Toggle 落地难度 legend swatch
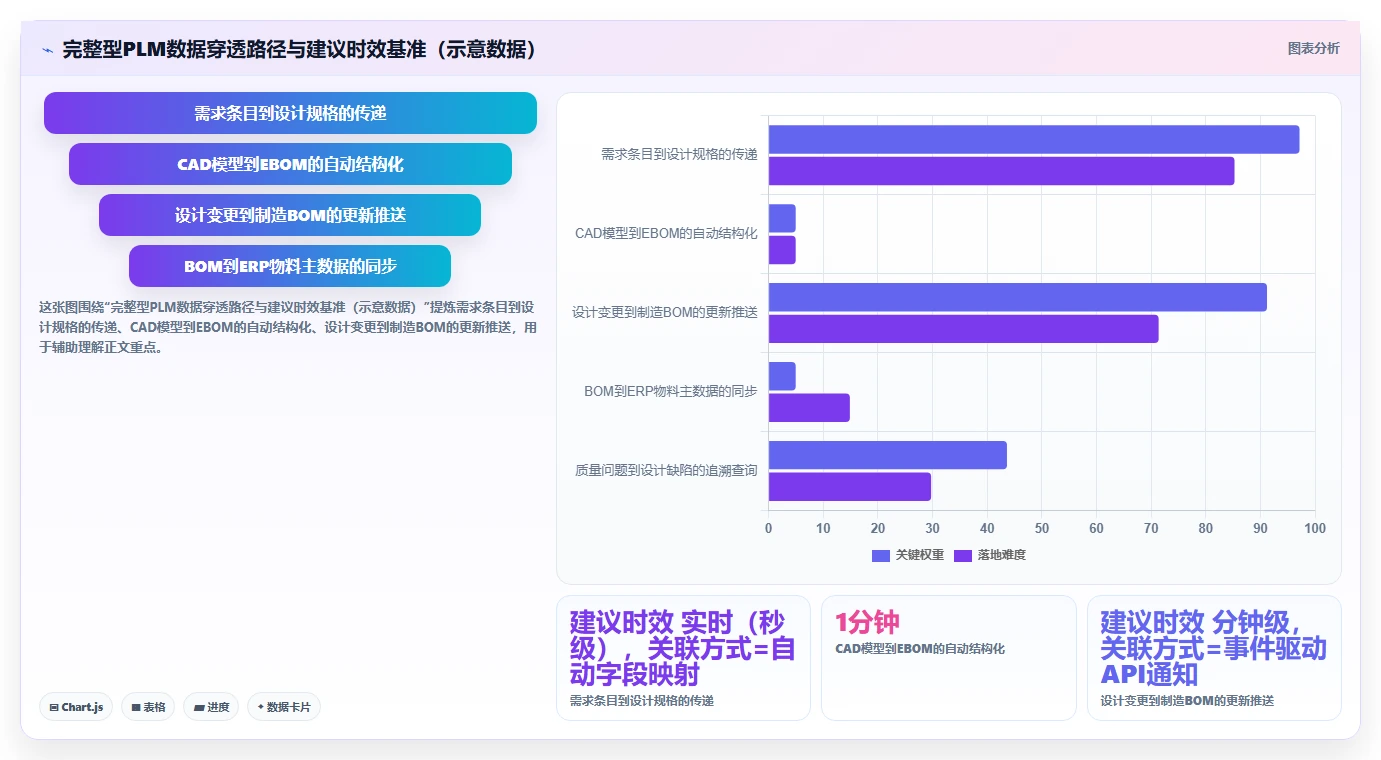The height and width of the screenshot is (760, 1381). (x=963, y=555)
